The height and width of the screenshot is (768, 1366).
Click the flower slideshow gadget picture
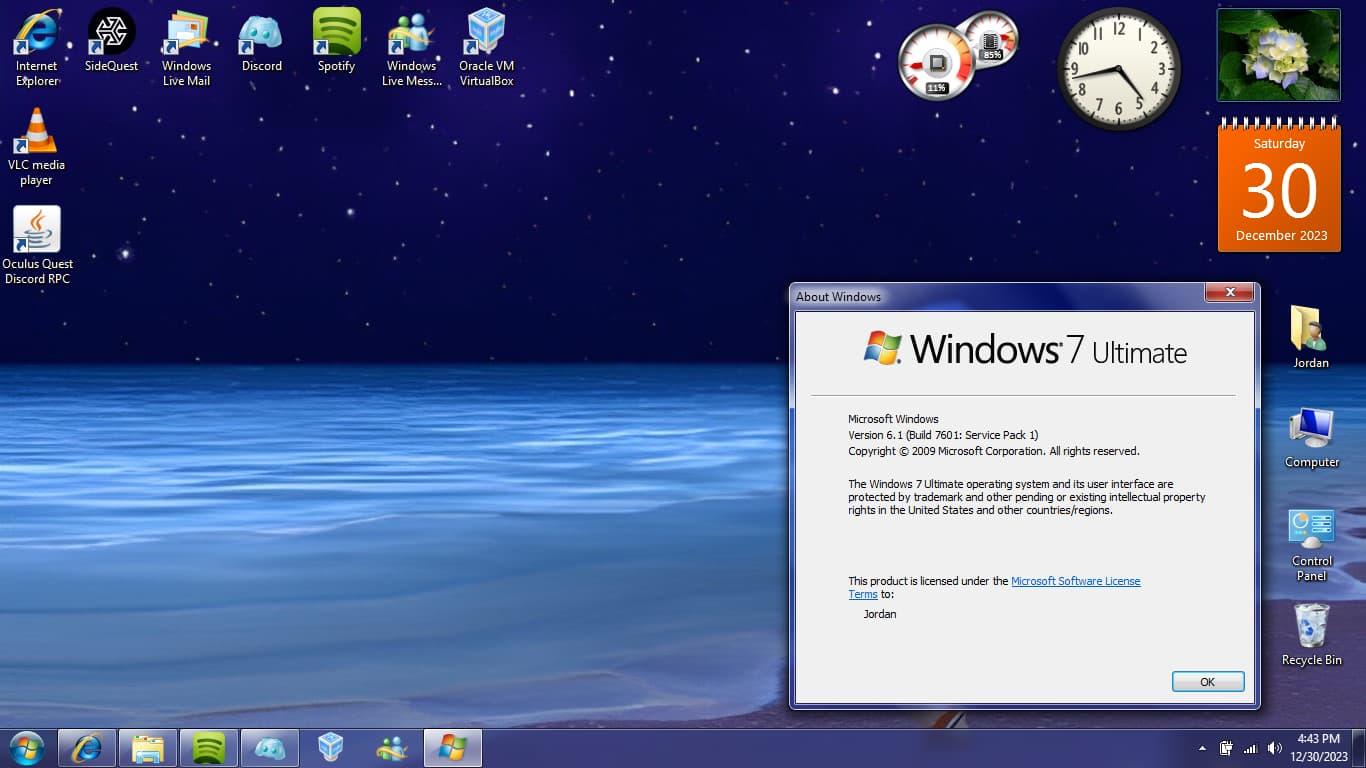pos(1278,55)
